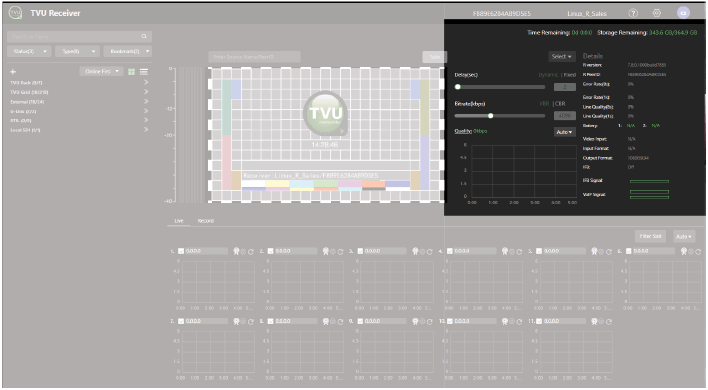Click the refresh icon for slot 1
This screenshot has height=390, width=708.
pyautogui.click(x=251, y=251)
